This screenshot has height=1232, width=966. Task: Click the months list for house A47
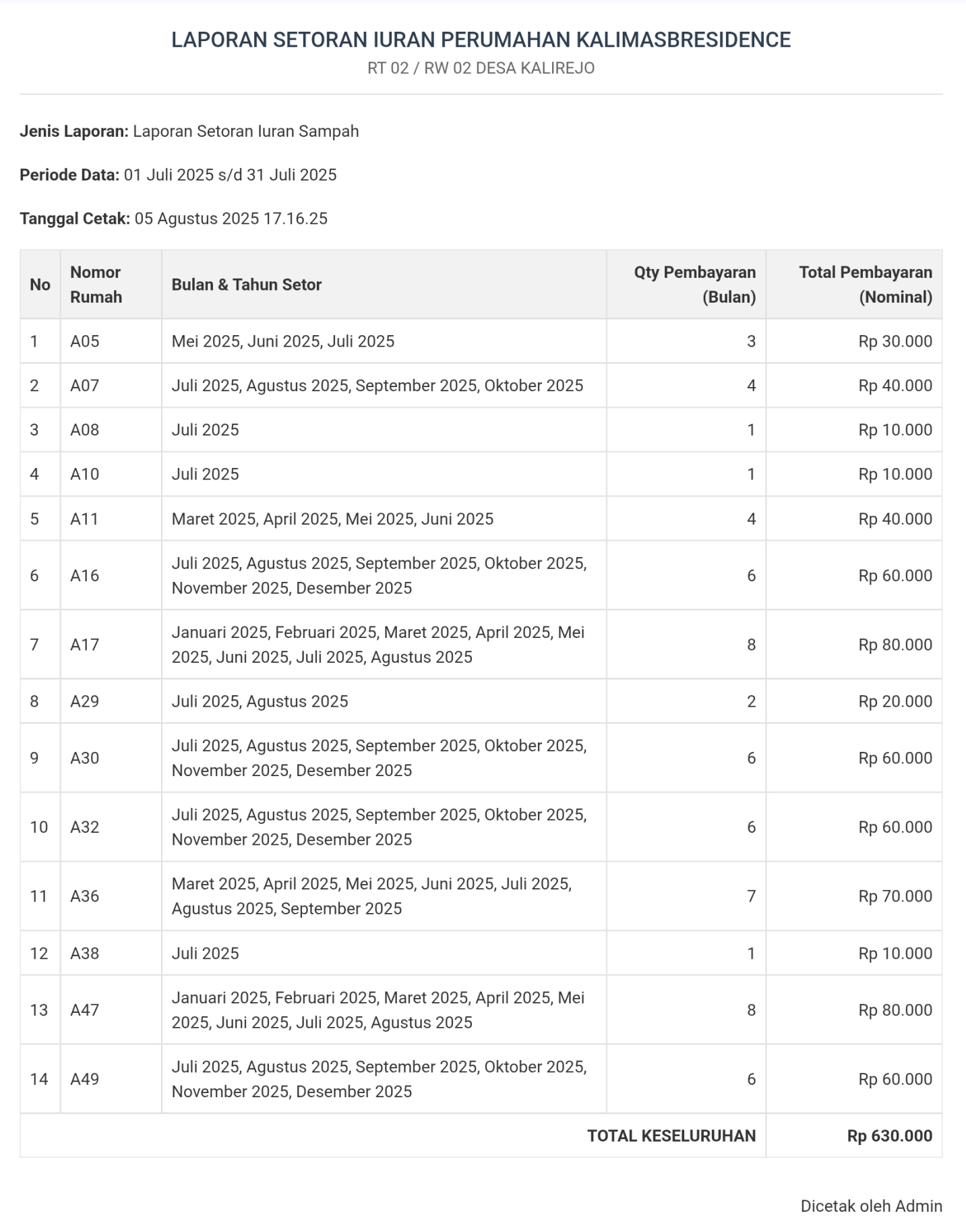click(378, 1009)
